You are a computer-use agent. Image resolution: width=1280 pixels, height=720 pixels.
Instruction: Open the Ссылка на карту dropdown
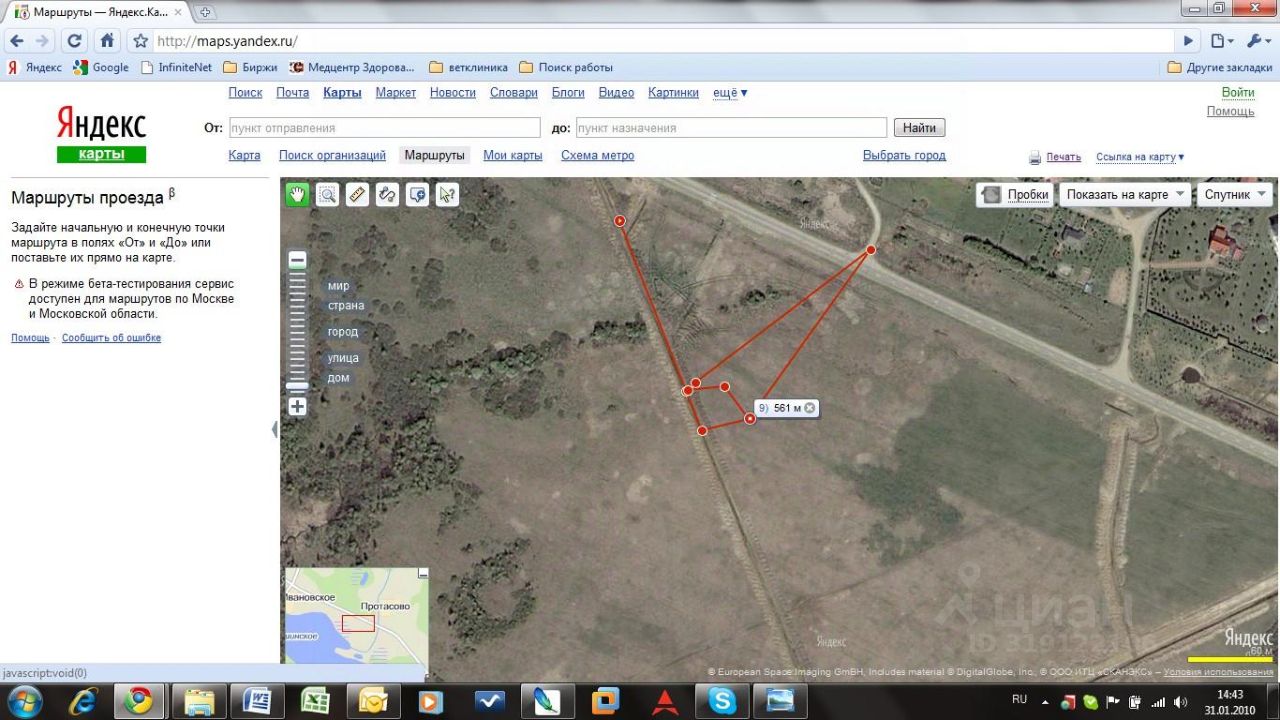[1140, 157]
